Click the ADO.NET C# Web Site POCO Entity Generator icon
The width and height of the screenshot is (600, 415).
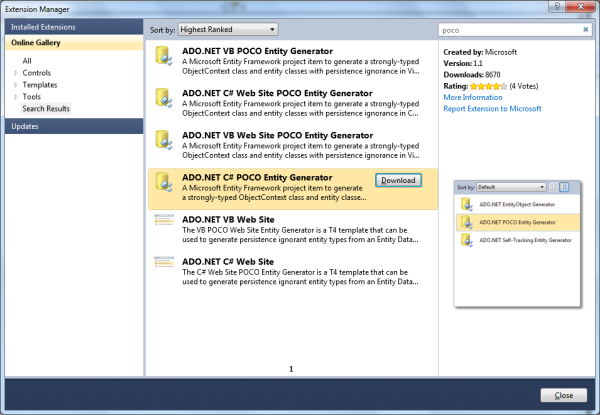pos(163,98)
